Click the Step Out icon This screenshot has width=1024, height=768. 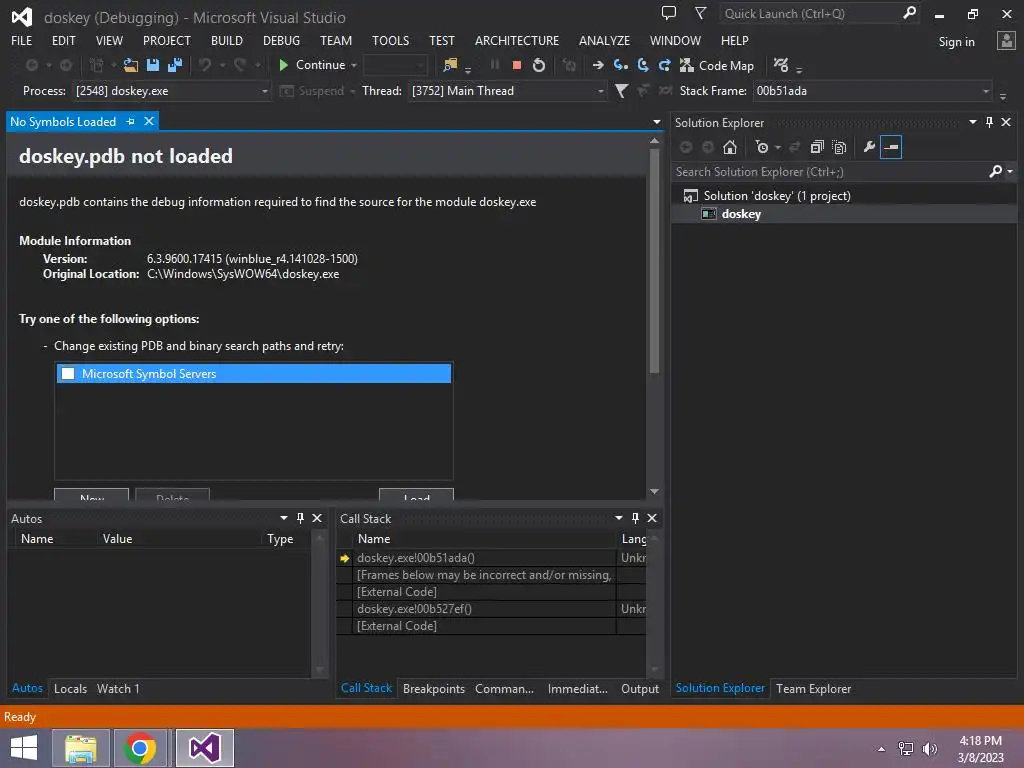click(x=665, y=65)
